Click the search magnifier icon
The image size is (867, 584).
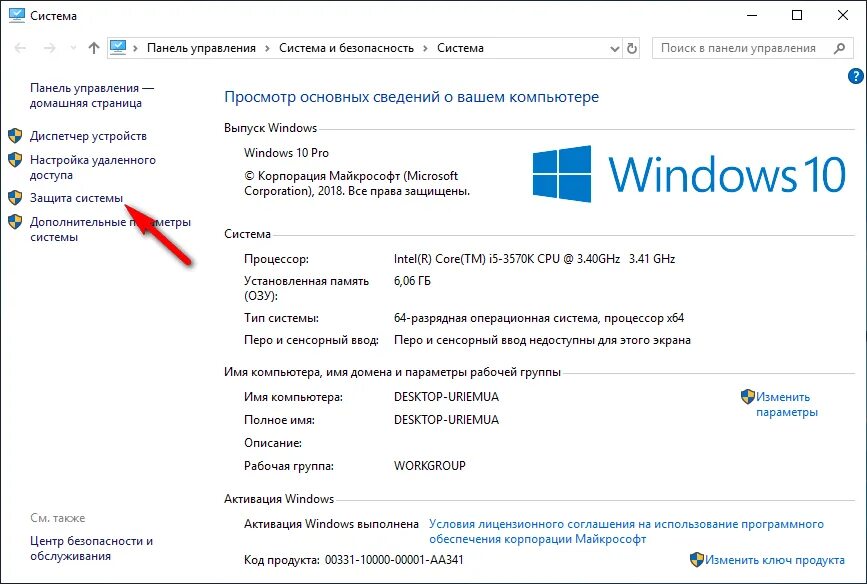pyautogui.click(x=839, y=48)
